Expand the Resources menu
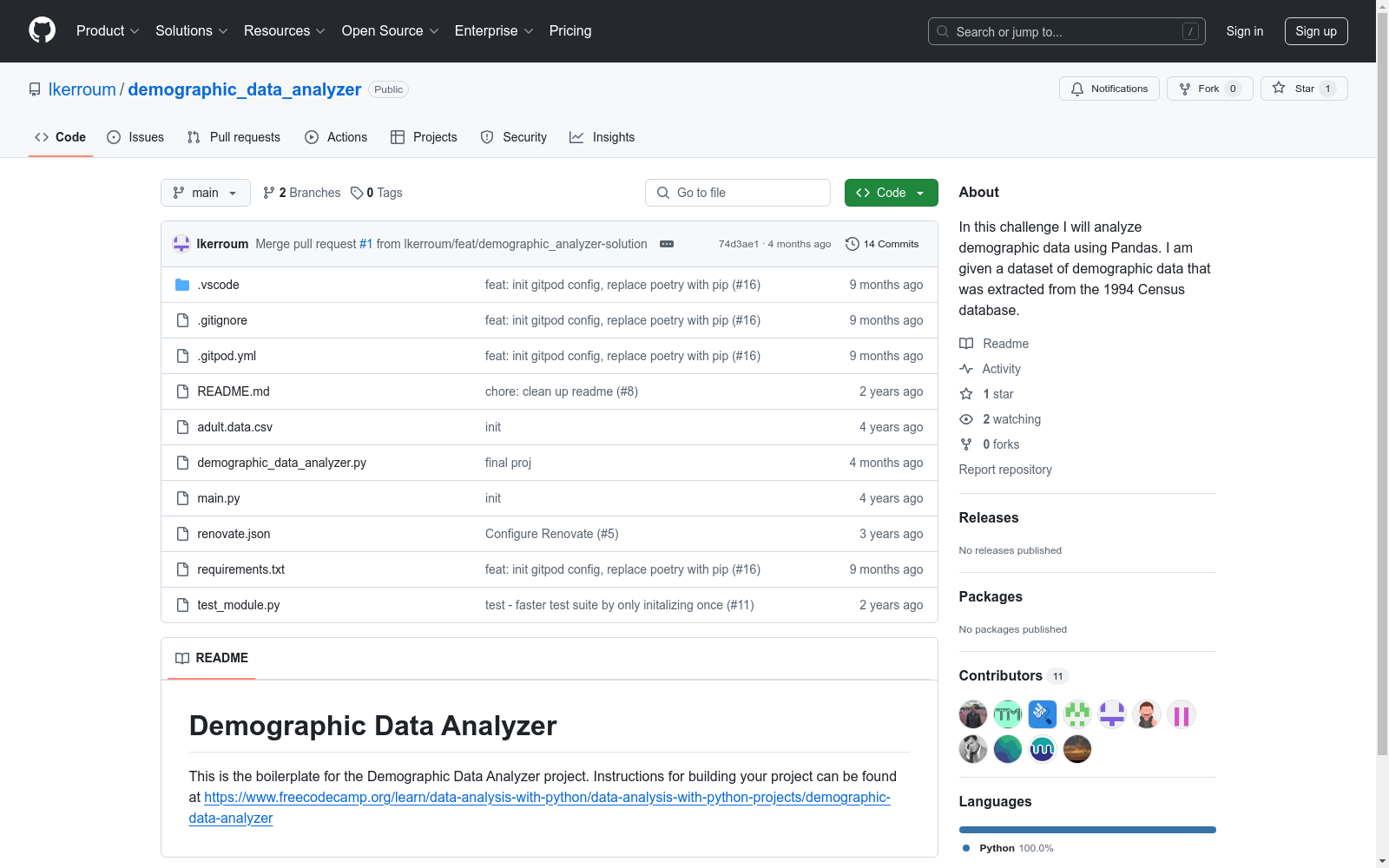This screenshot has width=1389, height=868. (285, 30)
